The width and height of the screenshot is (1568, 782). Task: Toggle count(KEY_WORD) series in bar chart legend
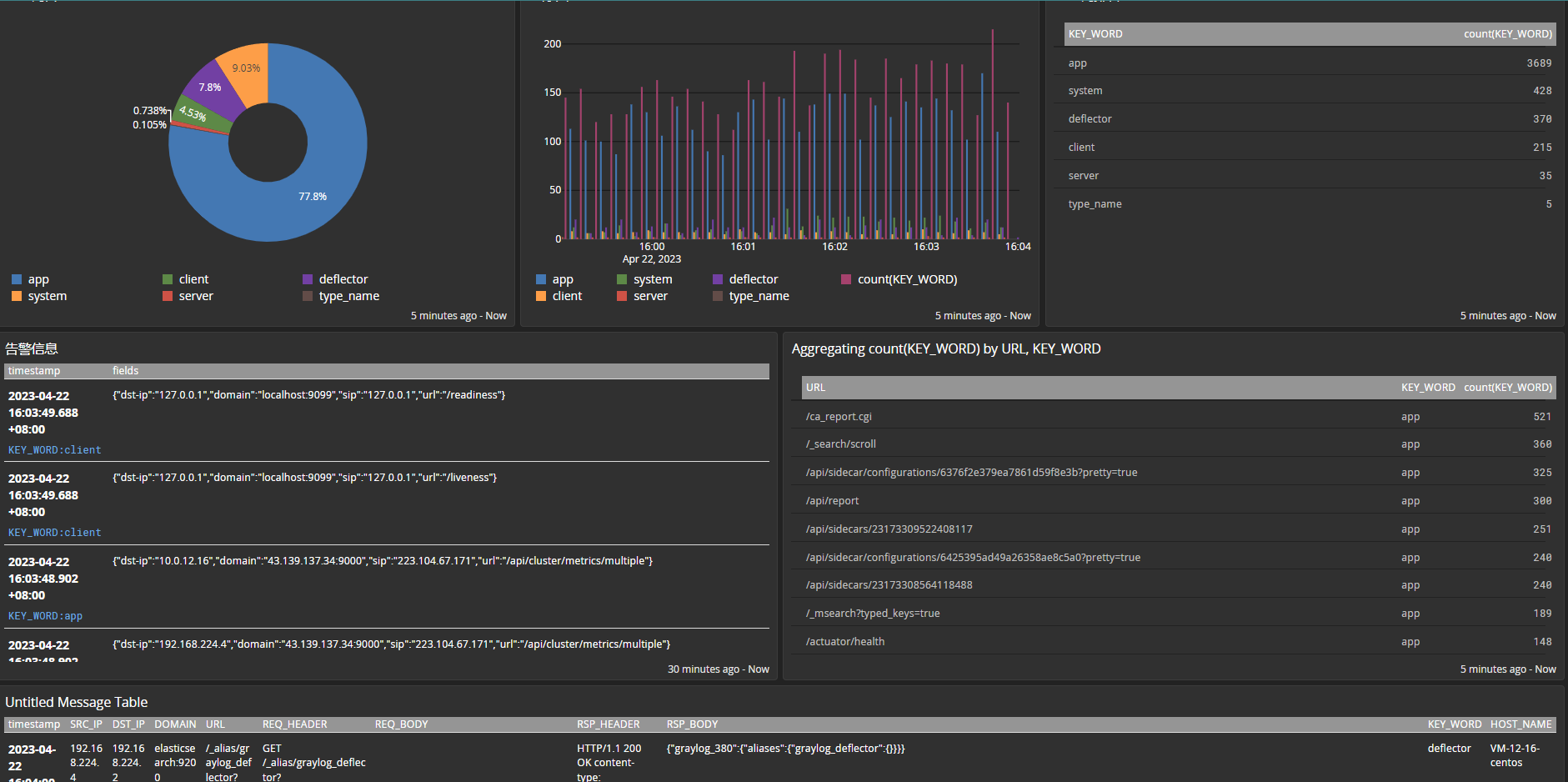point(906,279)
